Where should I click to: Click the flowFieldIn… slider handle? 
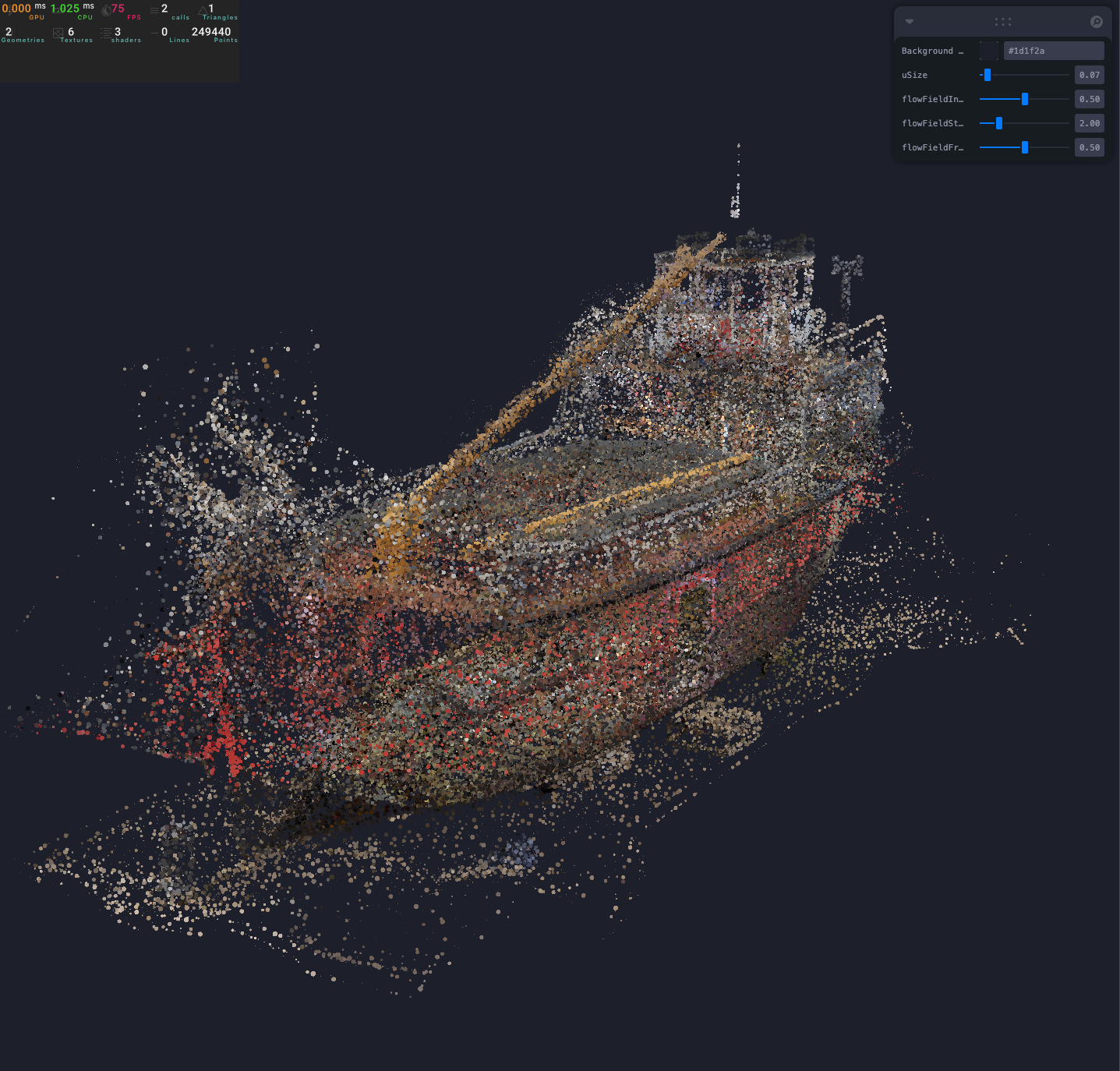pyautogui.click(x=1024, y=99)
